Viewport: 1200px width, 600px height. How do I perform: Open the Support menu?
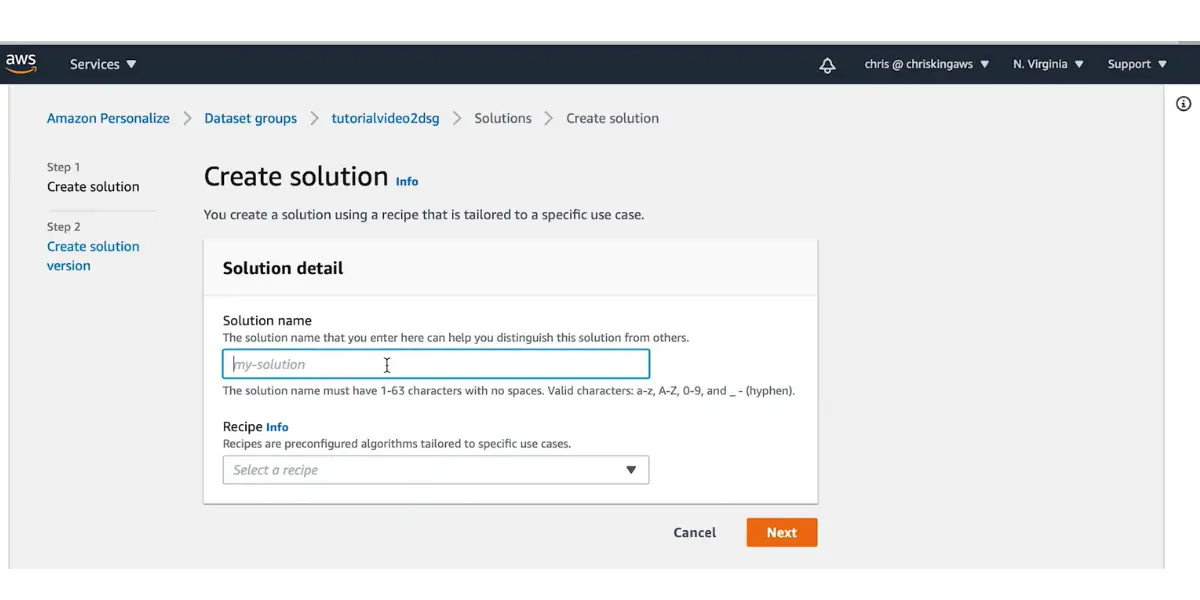pos(1137,64)
